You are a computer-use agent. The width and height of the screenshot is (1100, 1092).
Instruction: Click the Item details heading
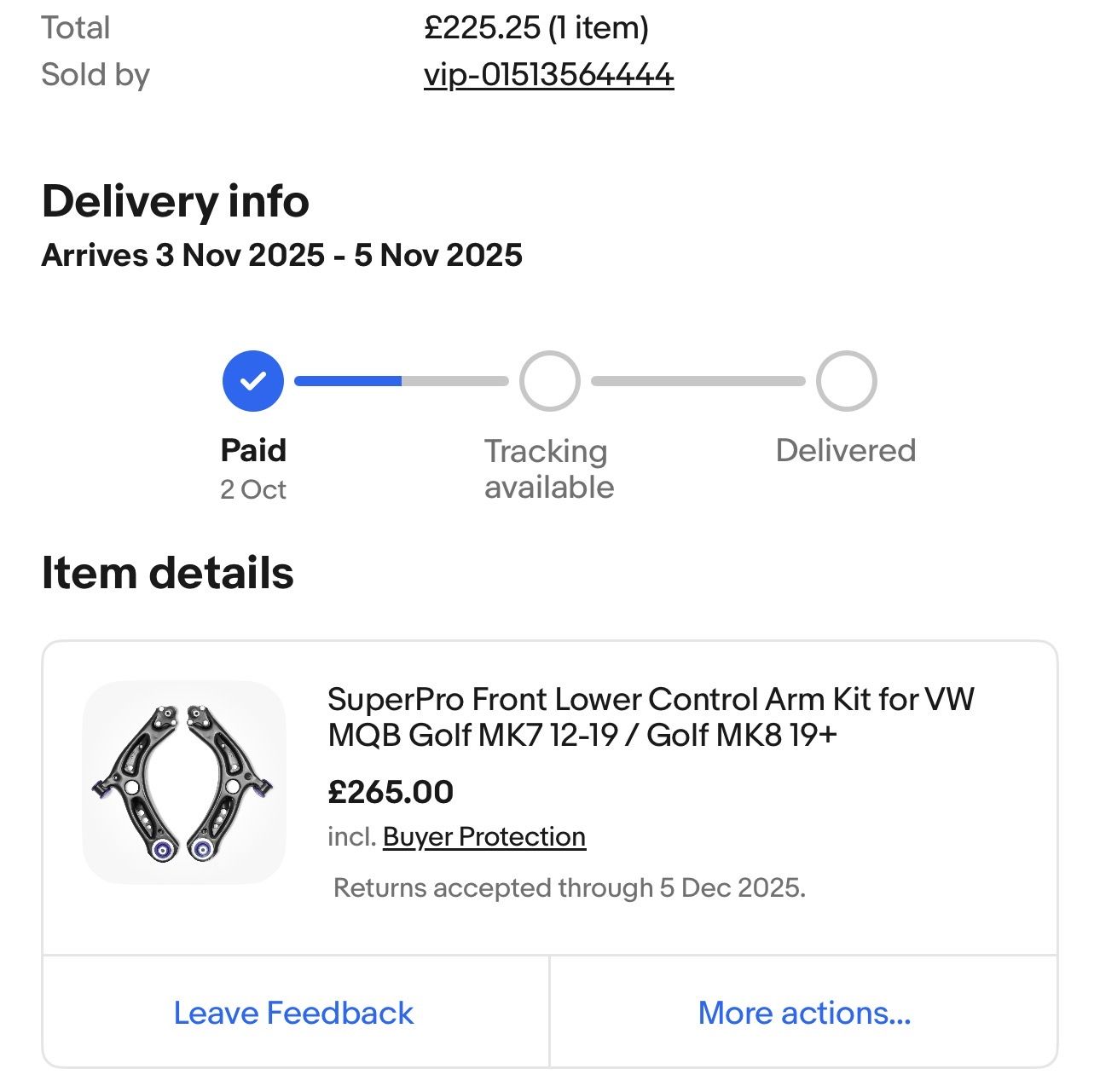(x=167, y=573)
